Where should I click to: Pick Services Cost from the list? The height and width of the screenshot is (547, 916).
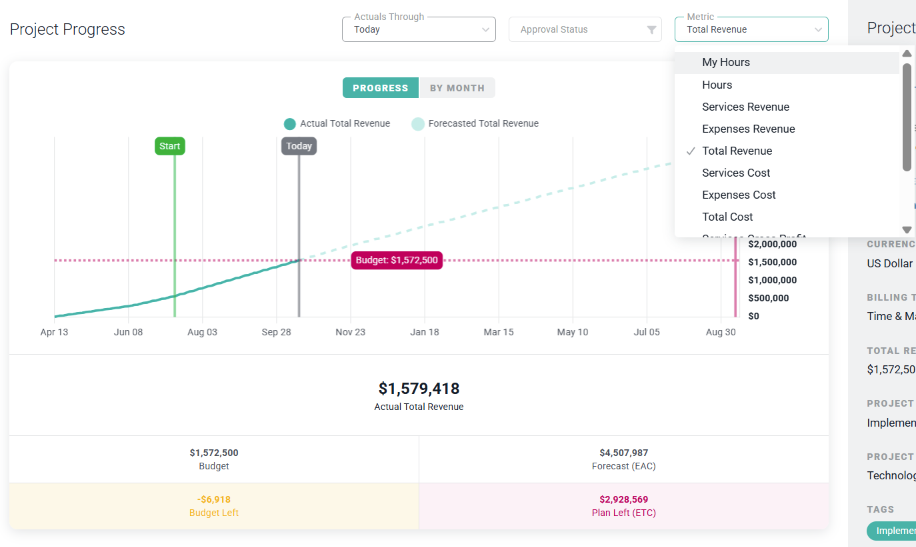coord(786,173)
